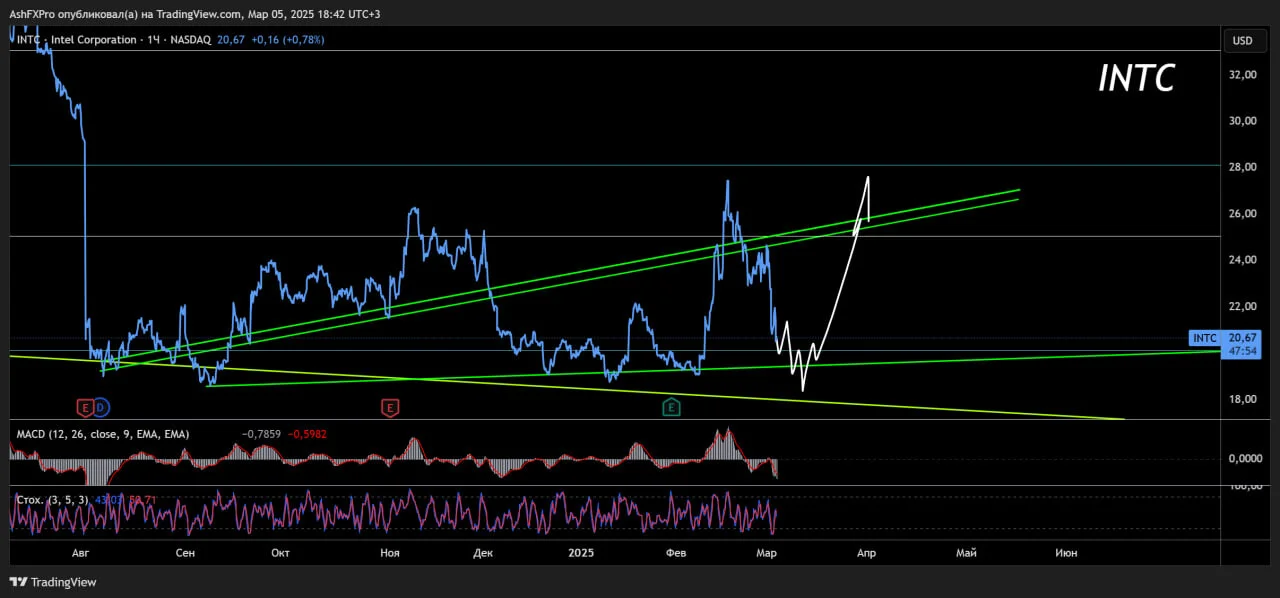1280x598 pixels.
Task: Click the Май month on the time axis
Action: pos(966,553)
